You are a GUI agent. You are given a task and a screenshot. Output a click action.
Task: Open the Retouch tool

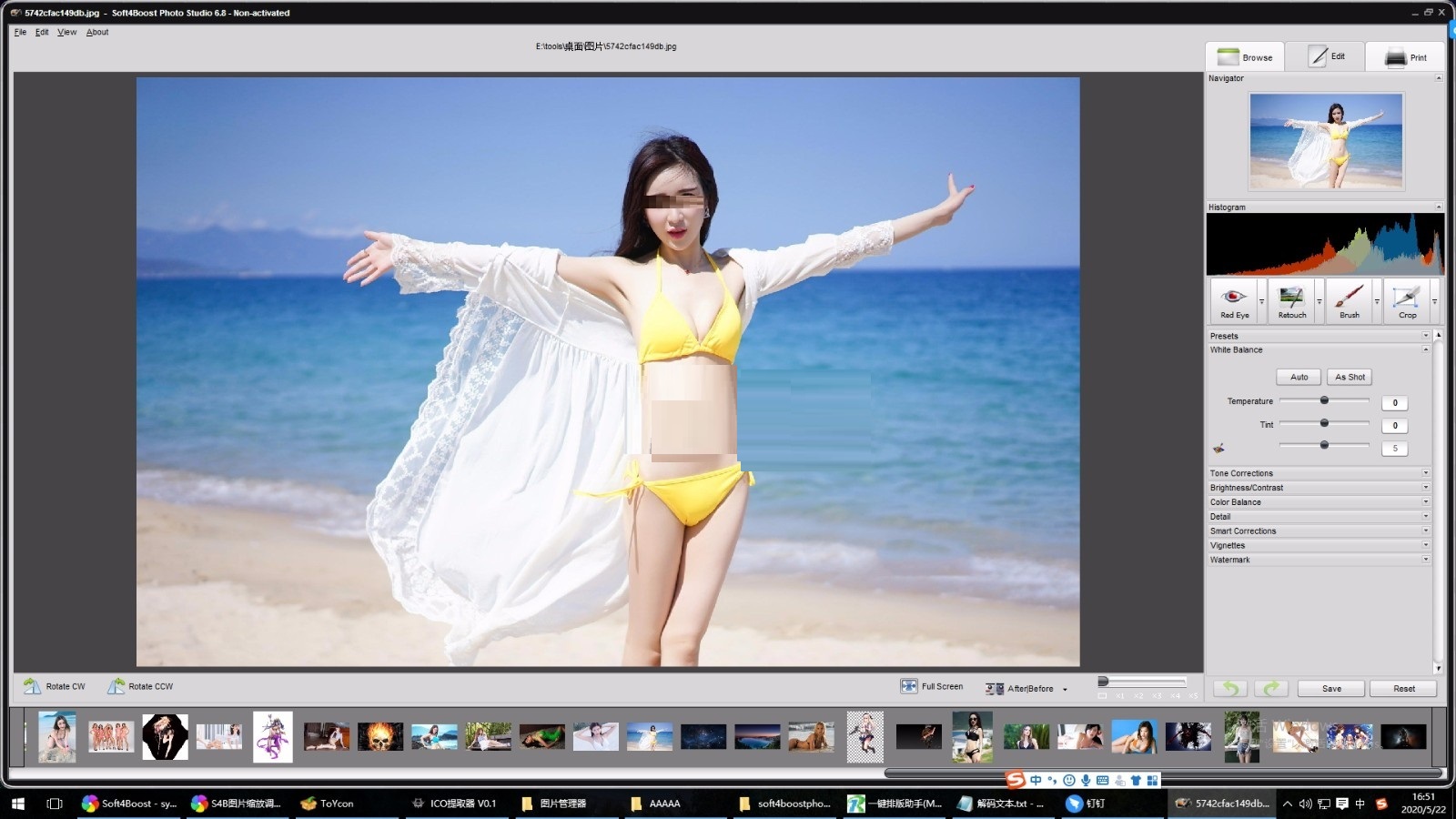pos(1291,301)
